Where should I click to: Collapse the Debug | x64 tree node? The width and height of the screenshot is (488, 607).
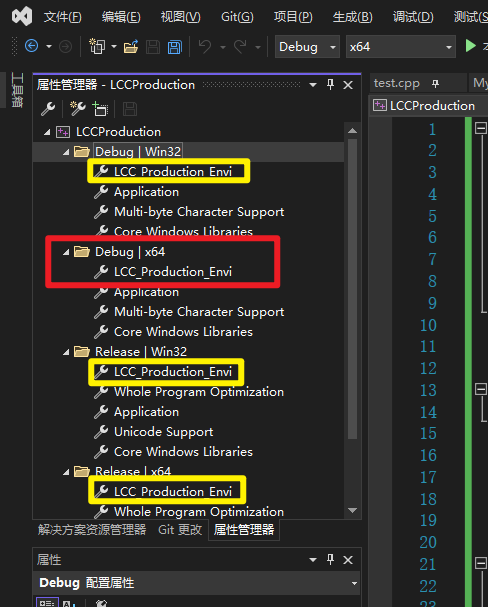pyautogui.click(x=66, y=252)
